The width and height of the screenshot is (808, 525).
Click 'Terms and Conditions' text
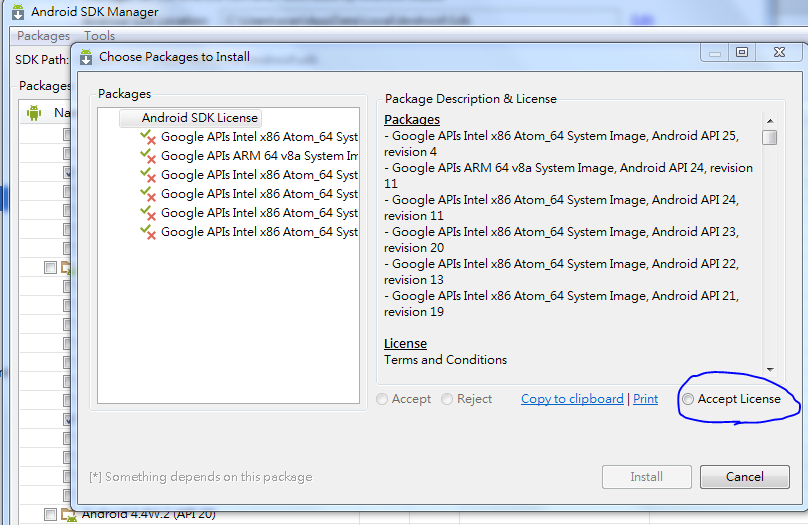pyautogui.click(x=445, y=360)
